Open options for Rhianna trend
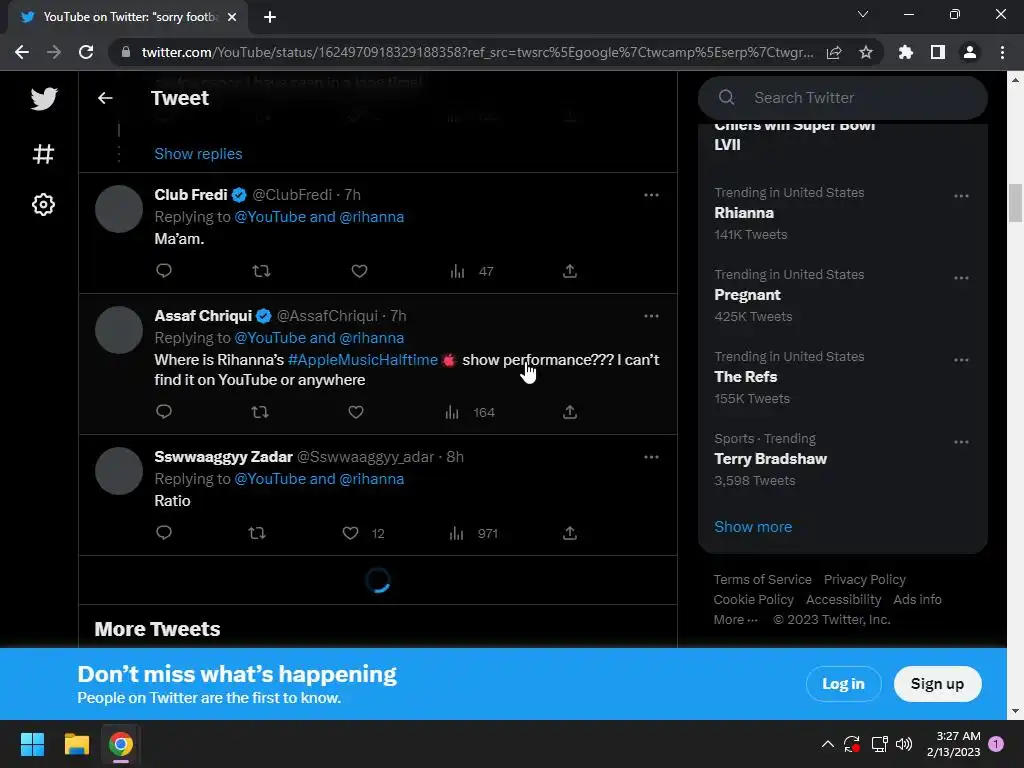 pyautogui.click(x=961, y=196)
